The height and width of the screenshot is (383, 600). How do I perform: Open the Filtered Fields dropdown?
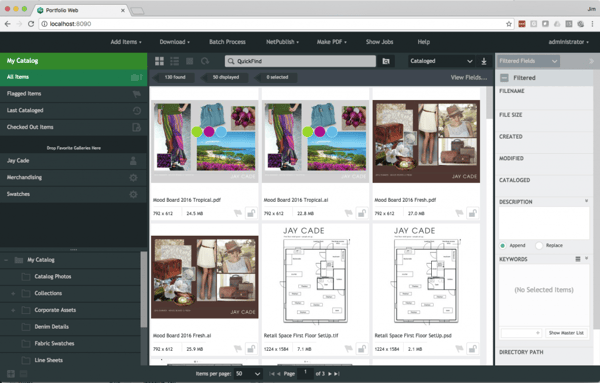coord(528,61)
